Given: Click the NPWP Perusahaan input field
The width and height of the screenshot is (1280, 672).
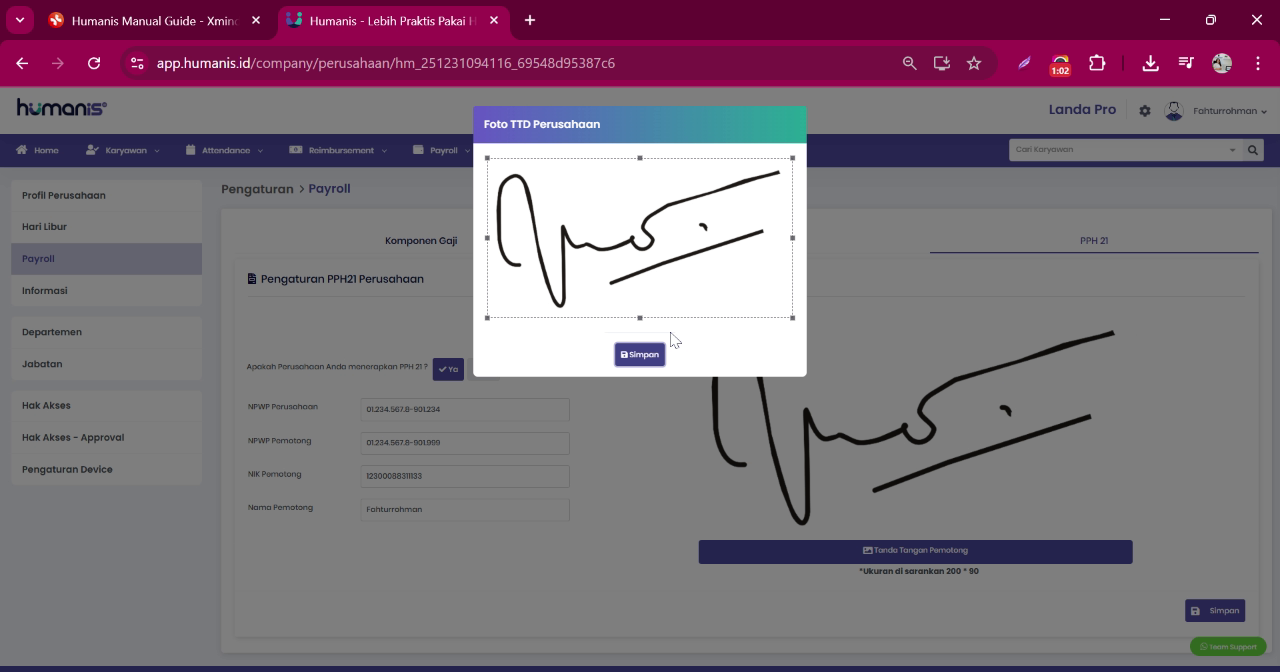Looking at the screenshot, I should [465, 409].
